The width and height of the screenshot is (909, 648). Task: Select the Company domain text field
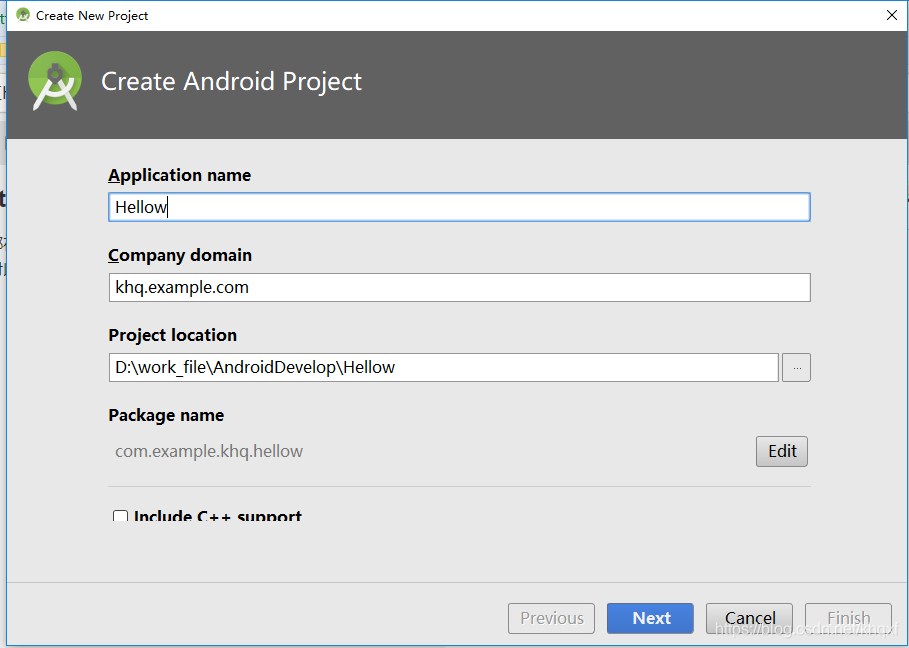coord(459,287)
